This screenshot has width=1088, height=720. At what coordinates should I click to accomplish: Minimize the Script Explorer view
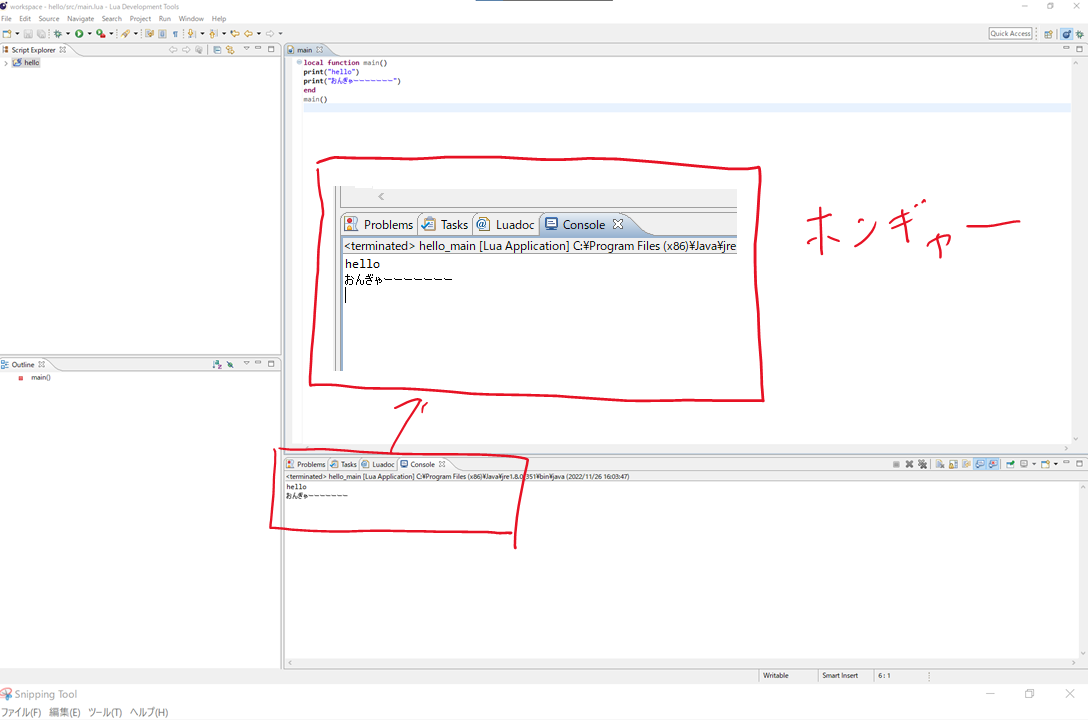[258, 49]
